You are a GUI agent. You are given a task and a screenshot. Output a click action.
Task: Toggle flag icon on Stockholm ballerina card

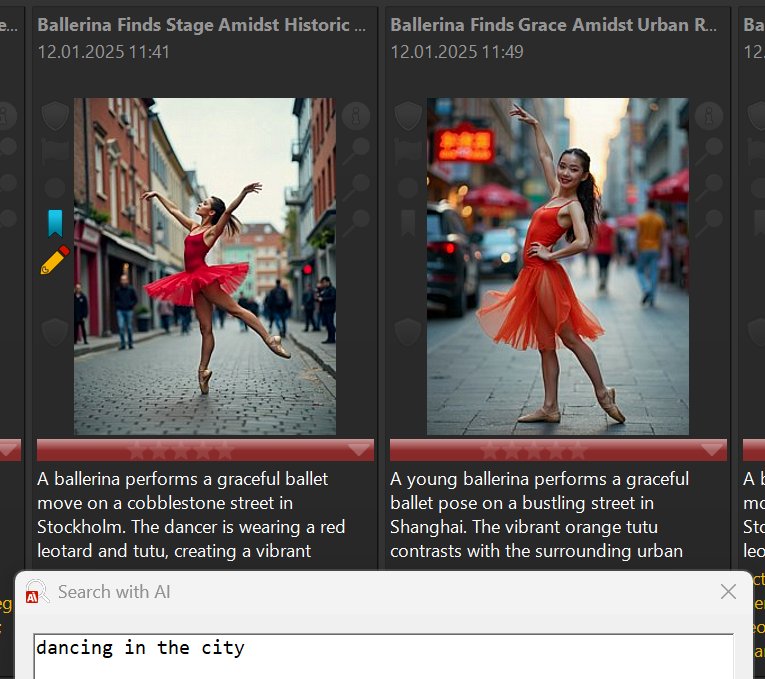click(x=55, y=152)
